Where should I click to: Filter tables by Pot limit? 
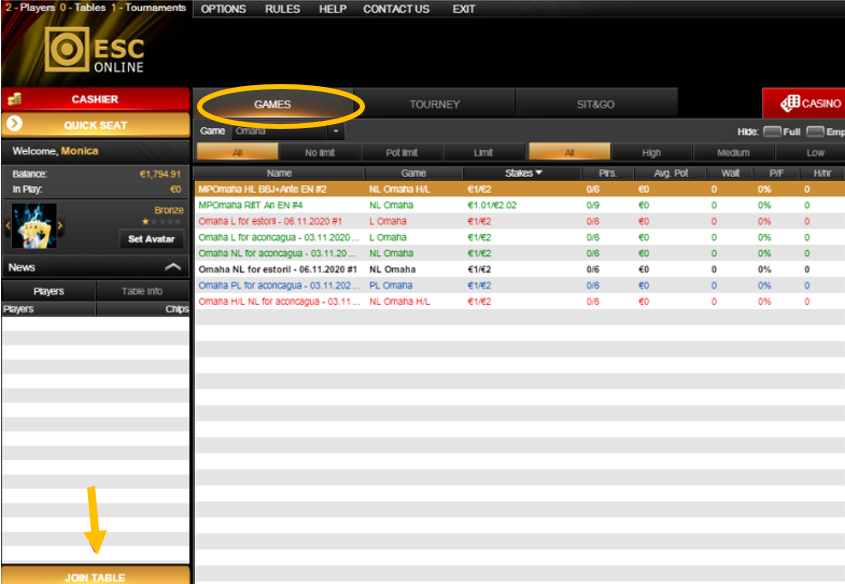pos(401,152)
